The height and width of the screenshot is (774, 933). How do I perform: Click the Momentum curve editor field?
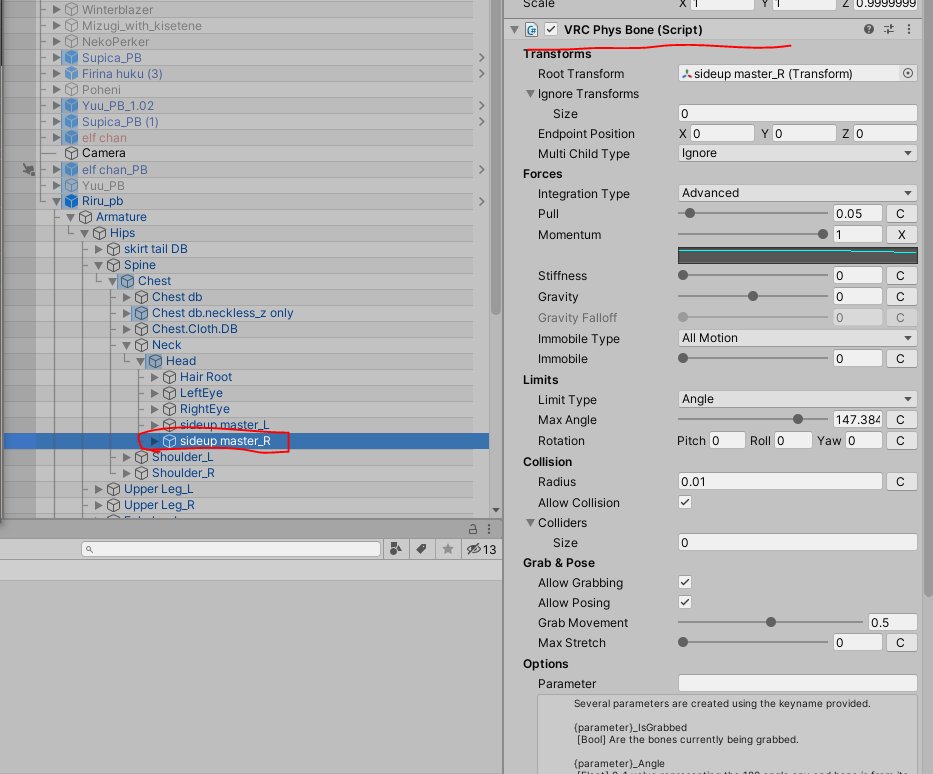coord(797,255)
